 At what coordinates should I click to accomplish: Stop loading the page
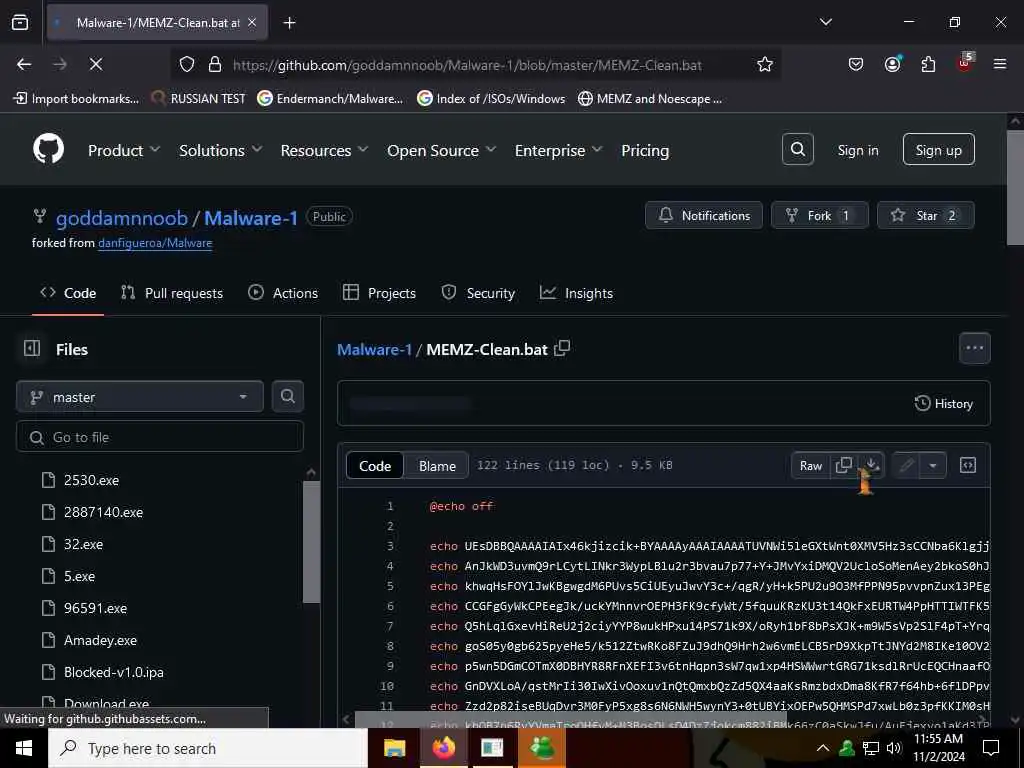point(95,64)
